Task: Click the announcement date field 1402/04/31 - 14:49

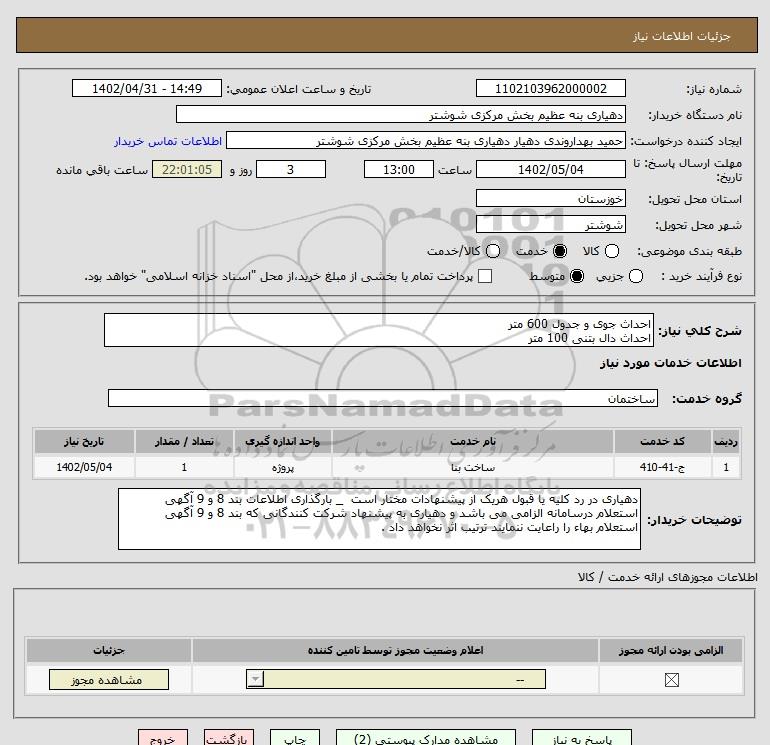Action: pyautogui.click(x=147, y=89)
